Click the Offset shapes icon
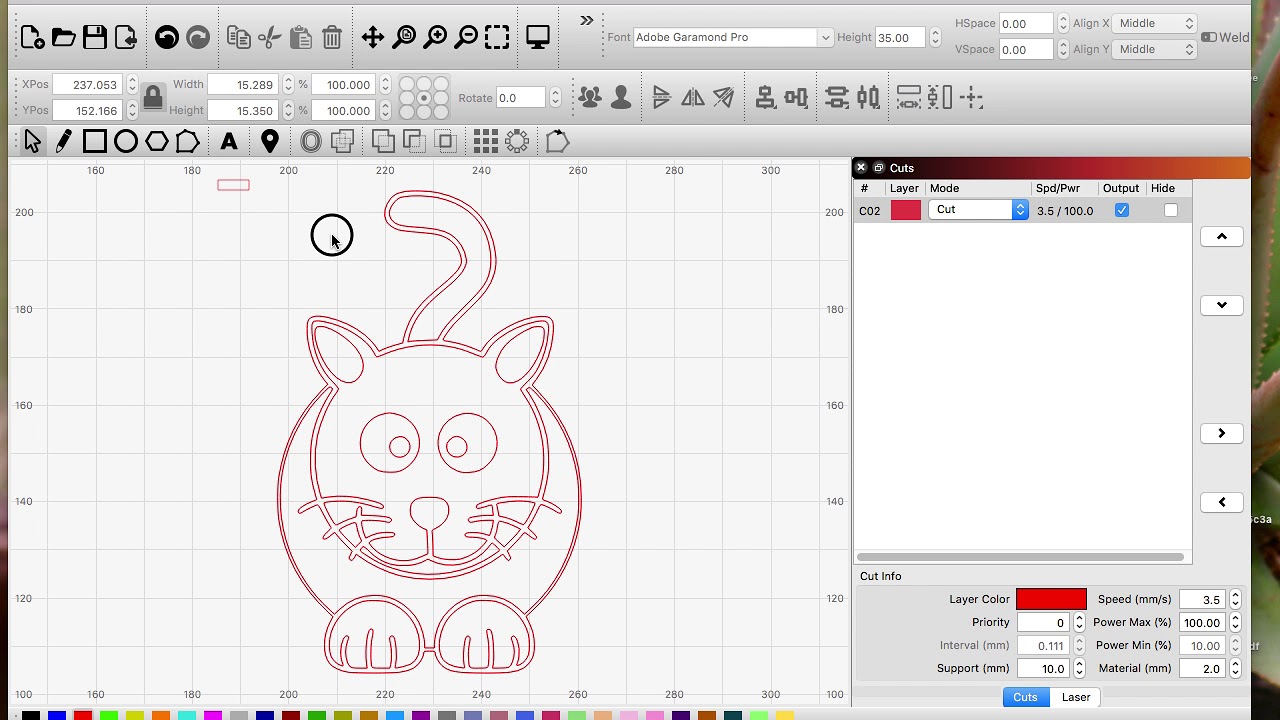1280x720 pixels. (x=311, y=142)
